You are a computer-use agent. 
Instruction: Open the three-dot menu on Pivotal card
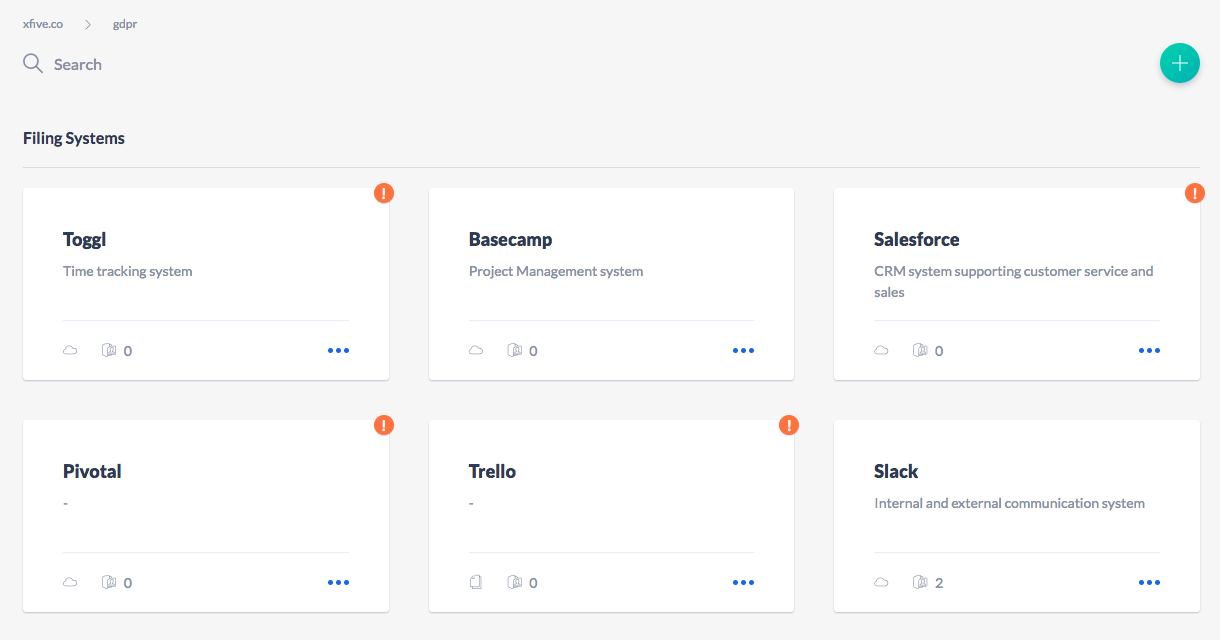point(338,583)
